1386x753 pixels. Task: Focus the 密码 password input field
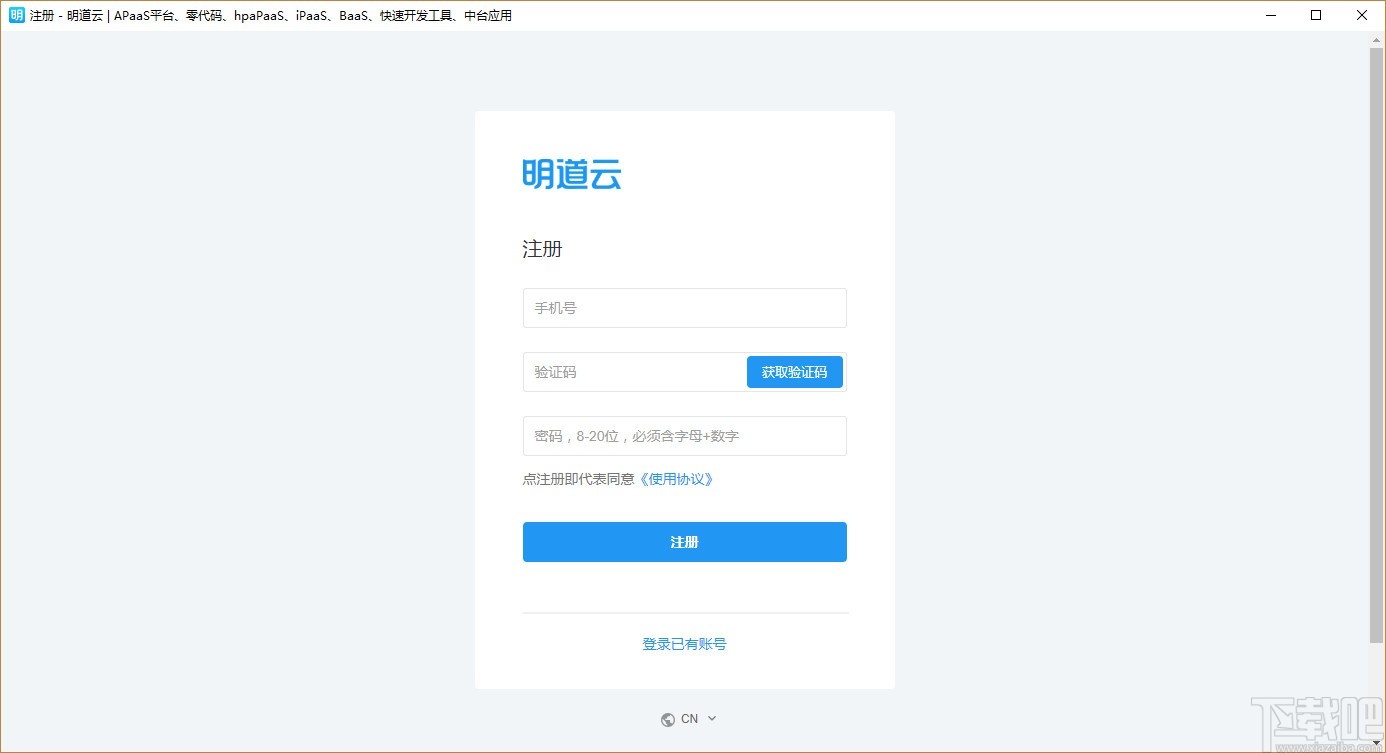click(x=685, y=436)
